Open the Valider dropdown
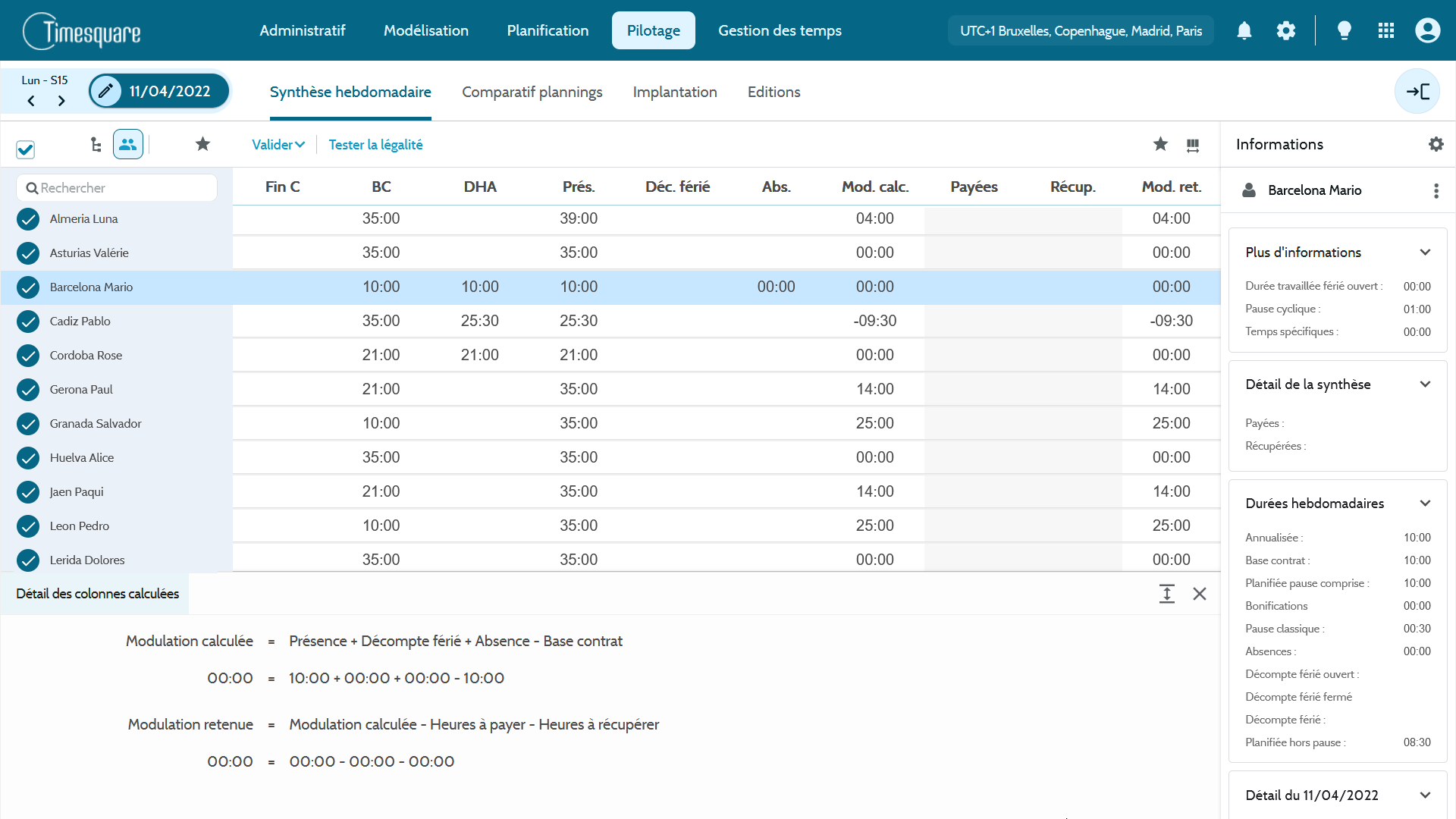The height and width of the screenshot is (819, 1456). tap(278, 145)
